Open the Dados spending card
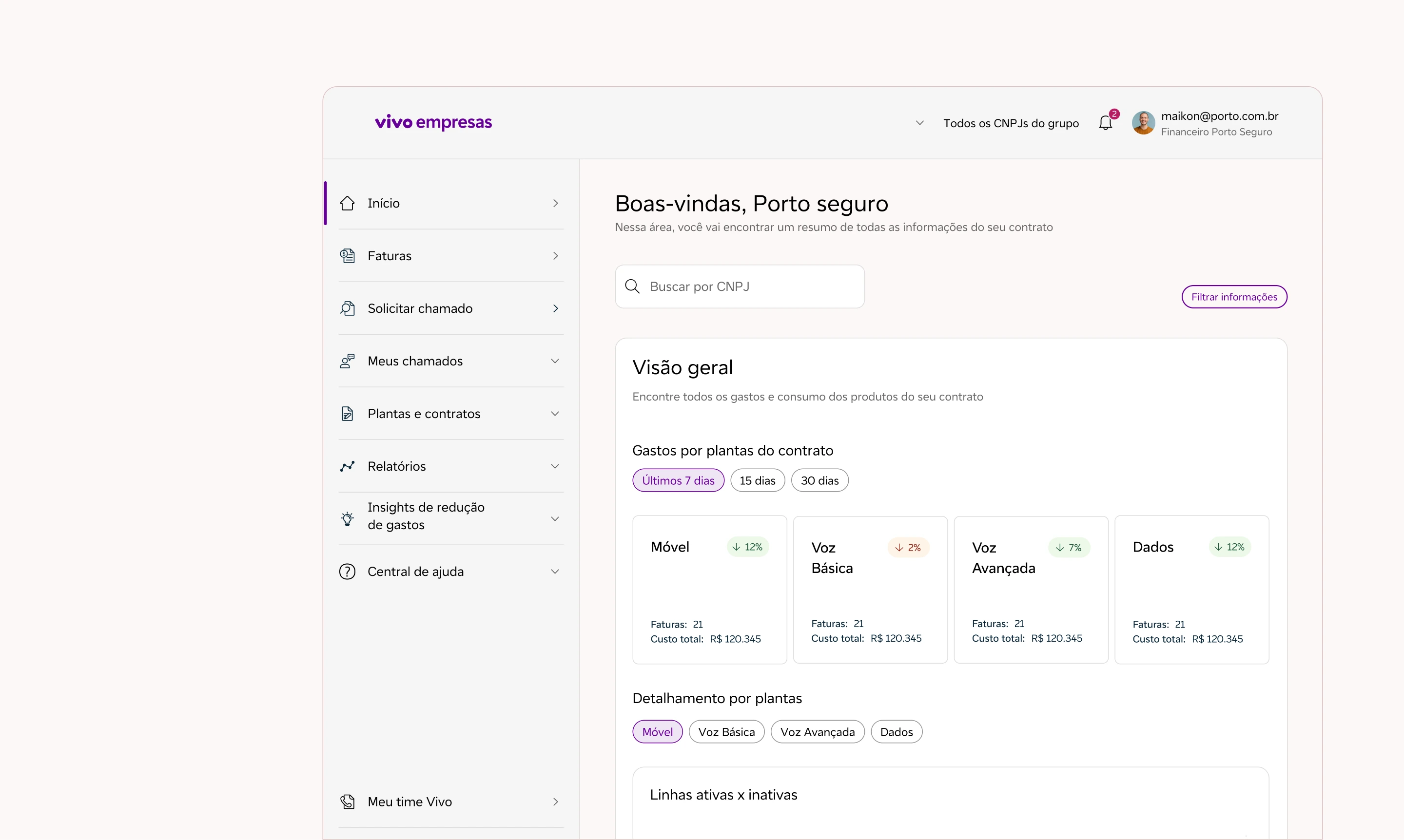The width and height of the screenshot is (1404, 840). (x=1191, y=589)
